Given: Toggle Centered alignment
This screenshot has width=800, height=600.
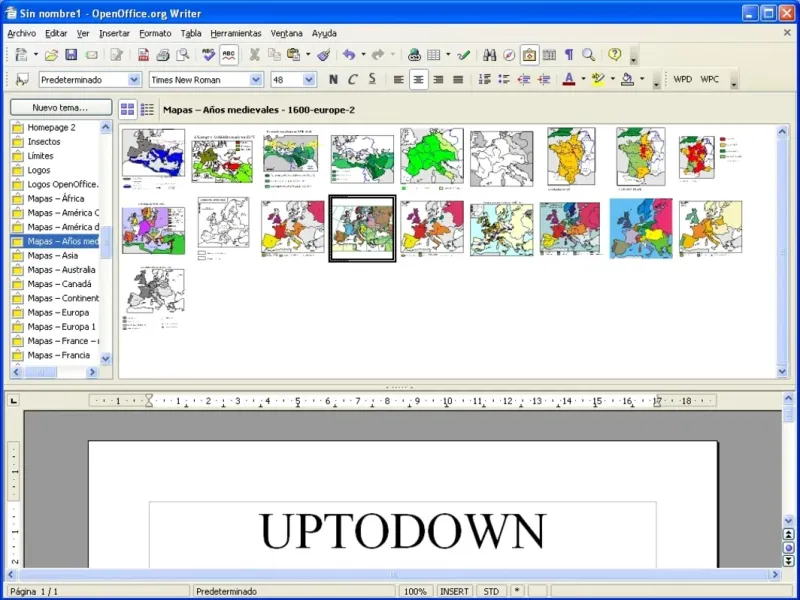Looking at the screenshot, I should click(x=418, y=80).
